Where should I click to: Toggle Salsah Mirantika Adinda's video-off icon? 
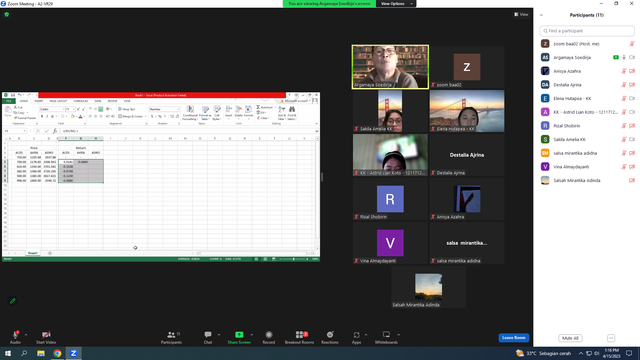(632, 180)
